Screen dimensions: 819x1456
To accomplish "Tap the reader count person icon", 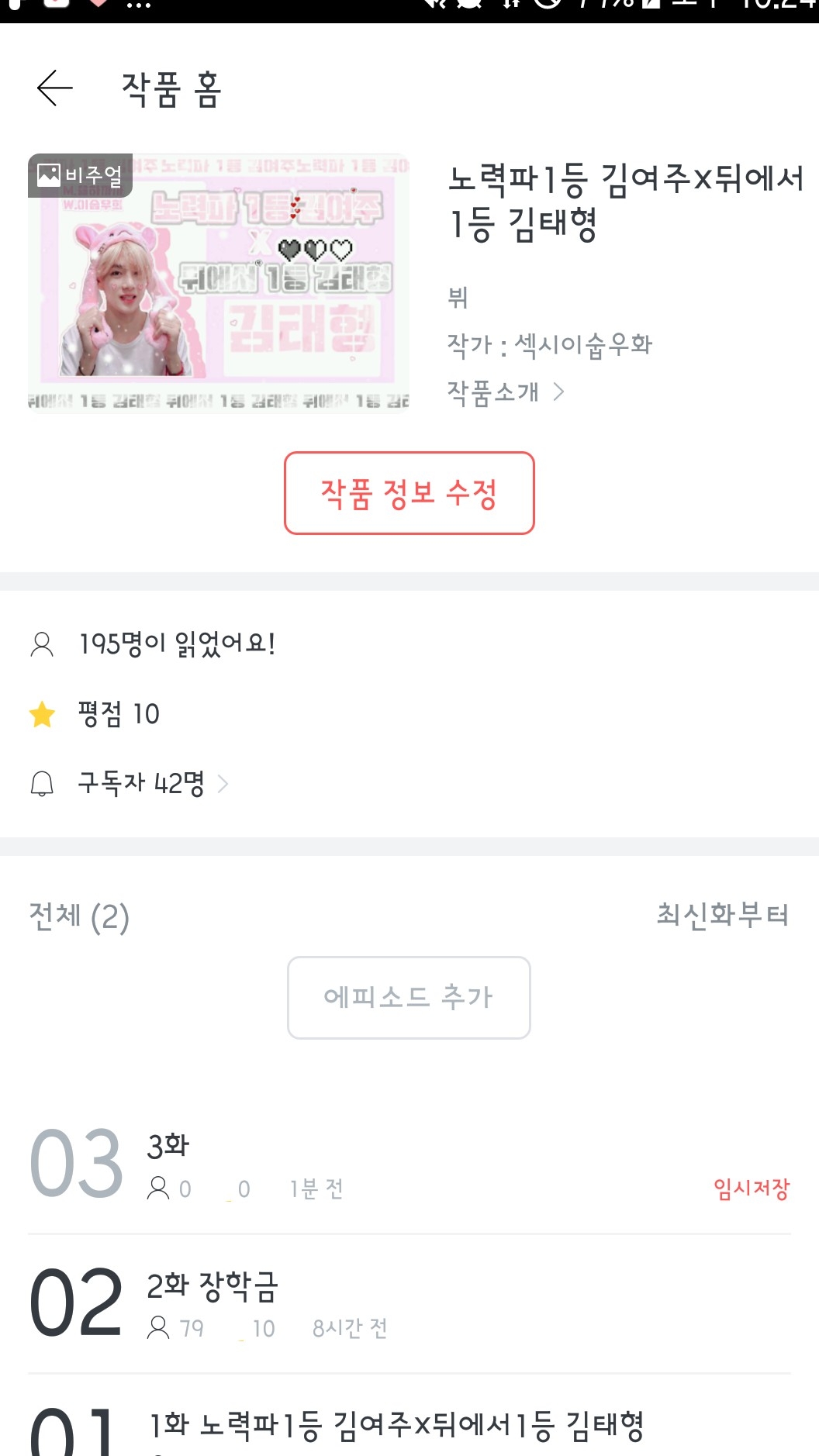I will pyautogui.click(x=42, y=644).
